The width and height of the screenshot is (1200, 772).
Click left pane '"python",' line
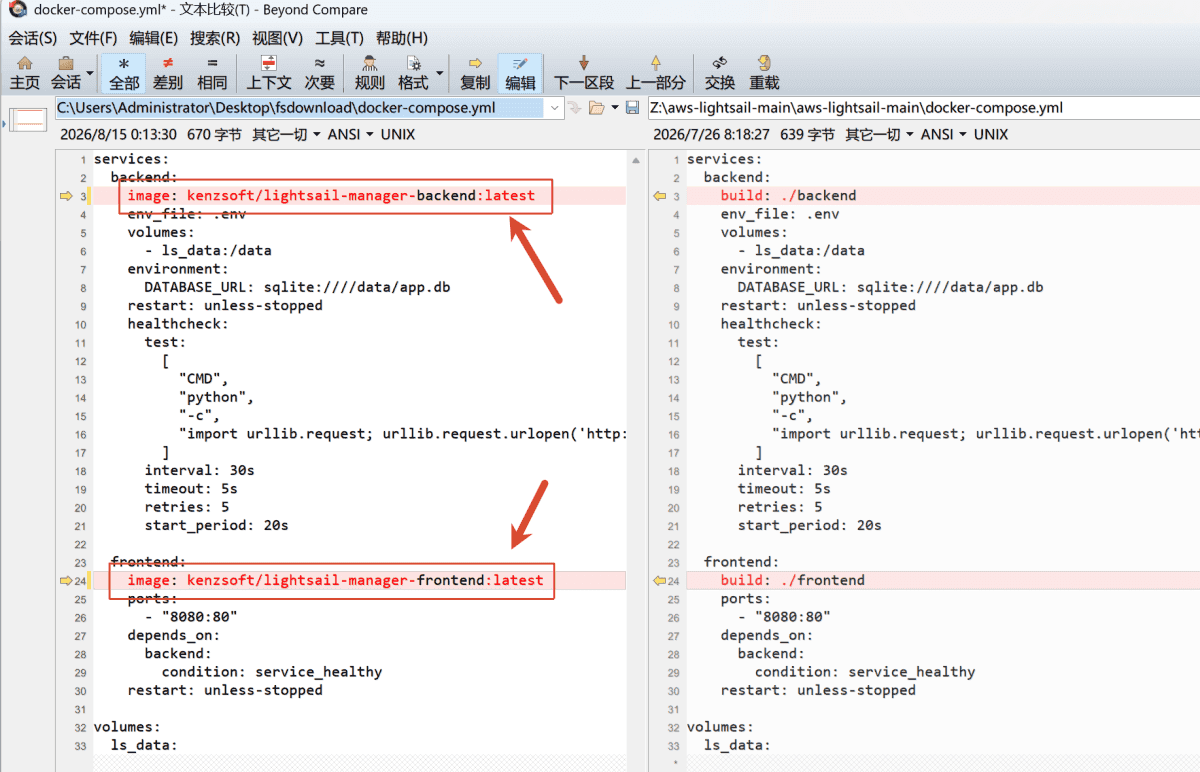(x=216, y=397)
